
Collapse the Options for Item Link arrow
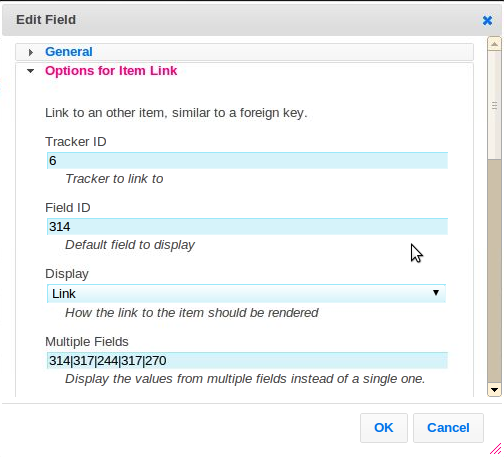point(30,71)
